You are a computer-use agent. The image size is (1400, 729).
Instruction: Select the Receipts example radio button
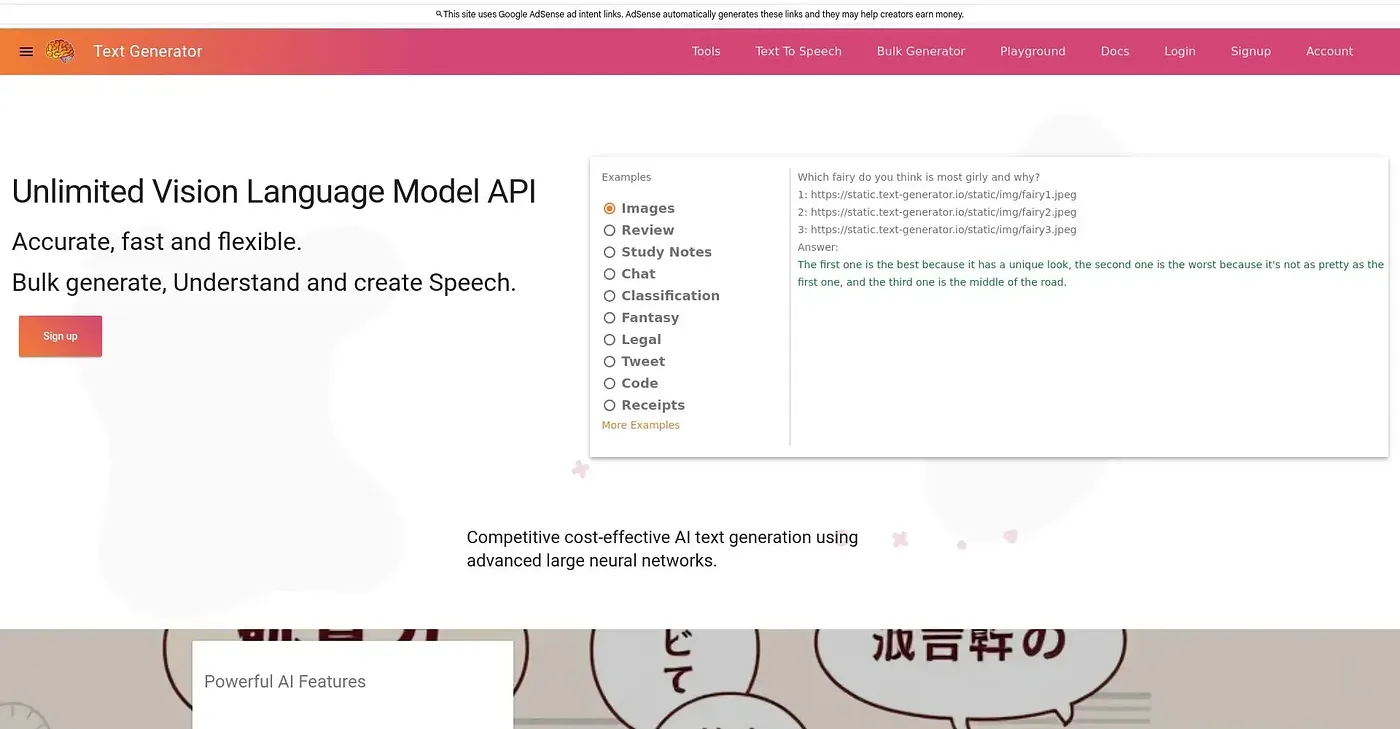pyautogui.click(x=609, y=407)
